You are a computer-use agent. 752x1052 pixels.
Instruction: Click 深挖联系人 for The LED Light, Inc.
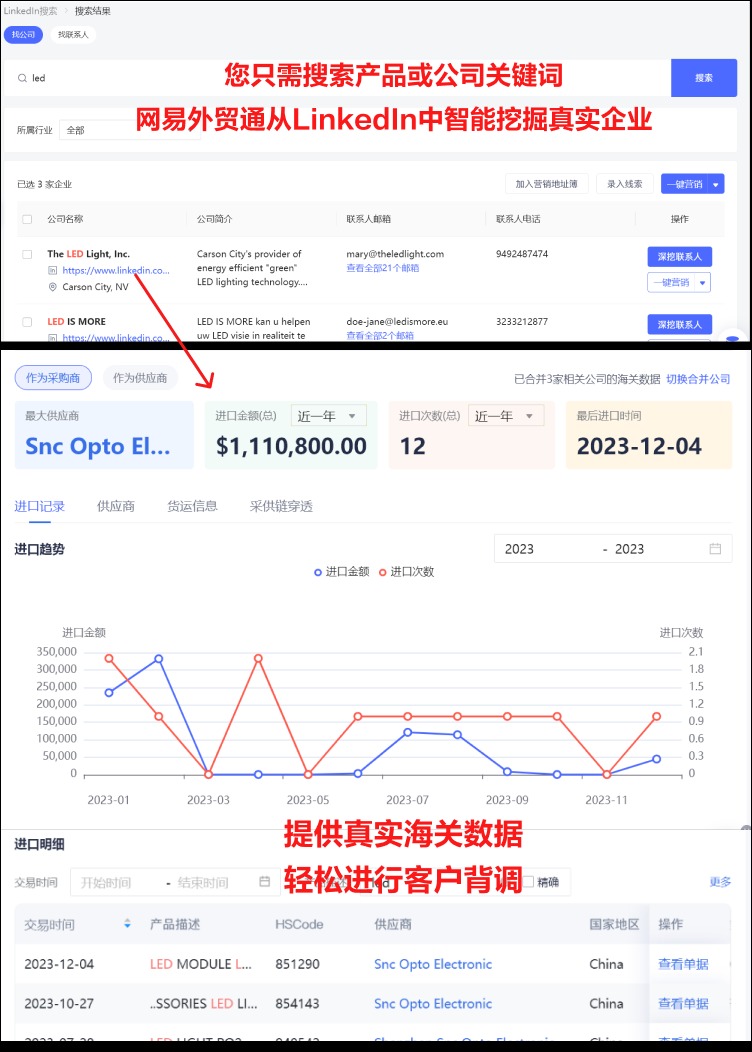680,257
